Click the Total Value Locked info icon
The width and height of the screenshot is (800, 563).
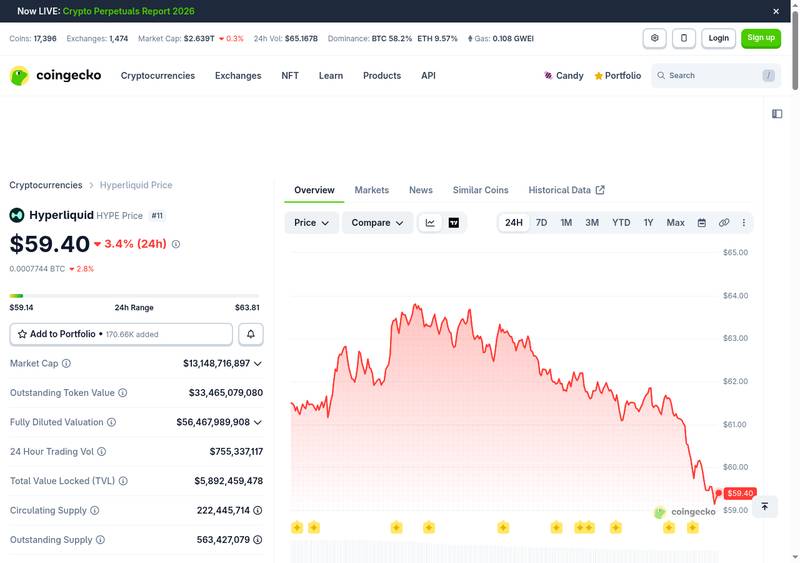[x=123, y=481]
